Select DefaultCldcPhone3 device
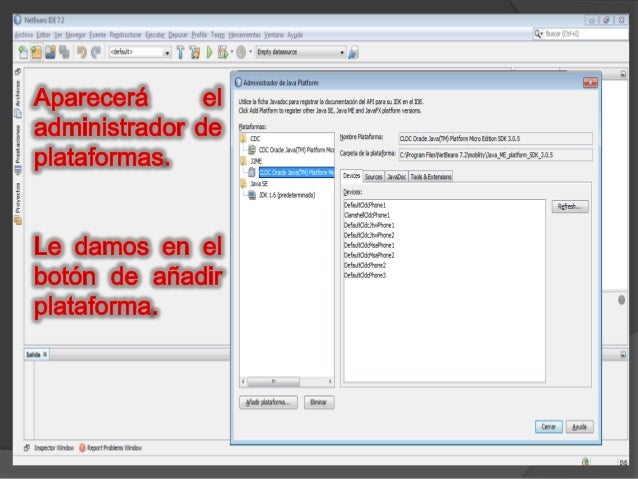Viewport: 638px width, 479px height. click(365, 275)
